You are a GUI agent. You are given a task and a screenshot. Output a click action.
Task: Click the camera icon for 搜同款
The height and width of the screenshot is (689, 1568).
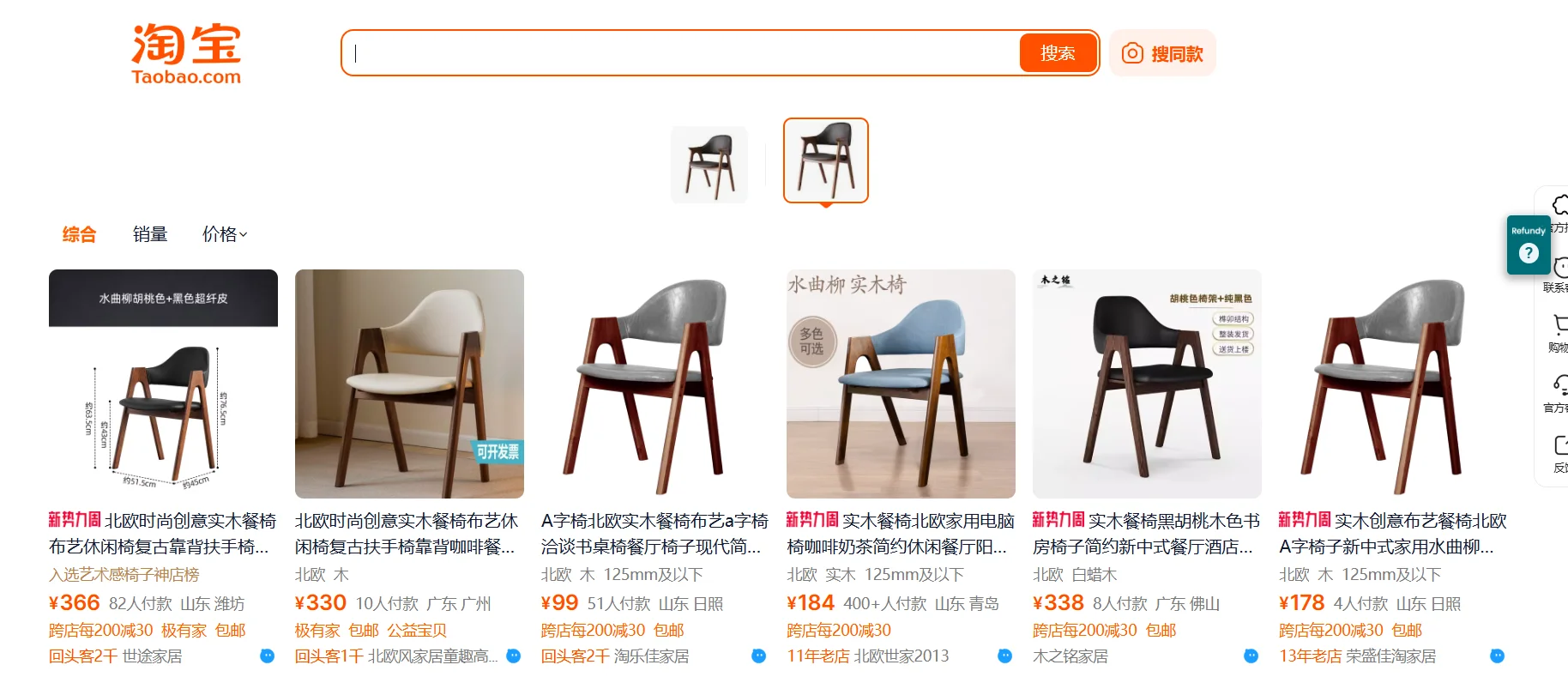click(x=1132, y=53)
